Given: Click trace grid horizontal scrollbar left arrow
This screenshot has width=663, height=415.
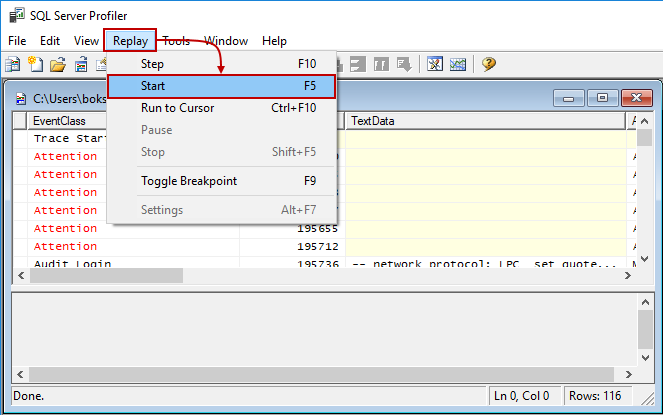Looking at the screenshot, I should point(21,276).
